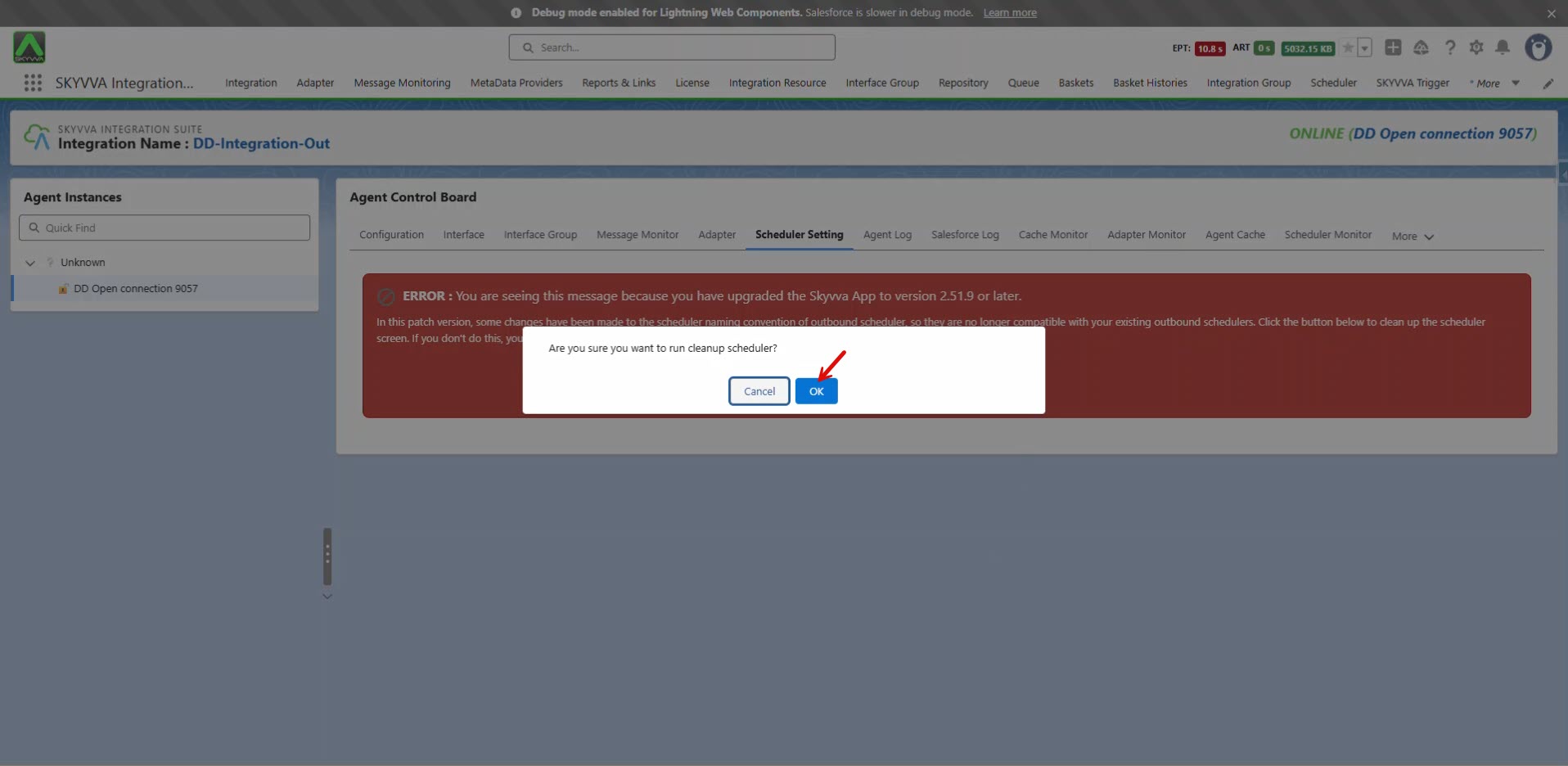Click the edit navigation pencil icon

tap(1548, 83)
